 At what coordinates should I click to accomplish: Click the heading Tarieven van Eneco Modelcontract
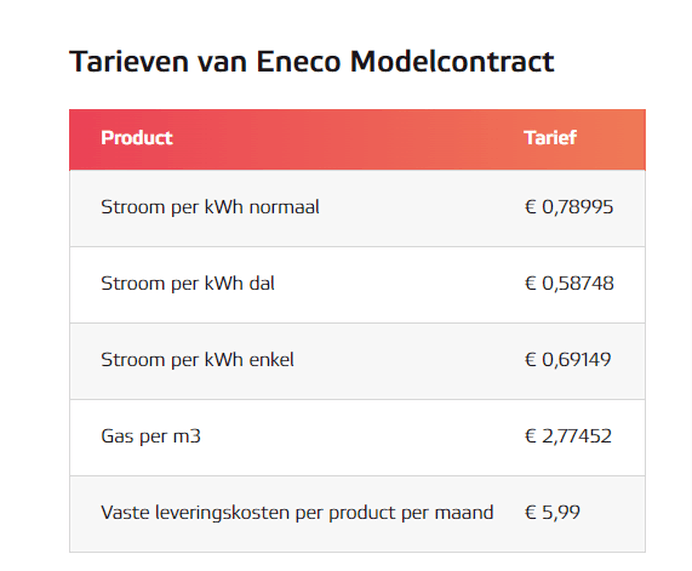click(x=312, y=61)
